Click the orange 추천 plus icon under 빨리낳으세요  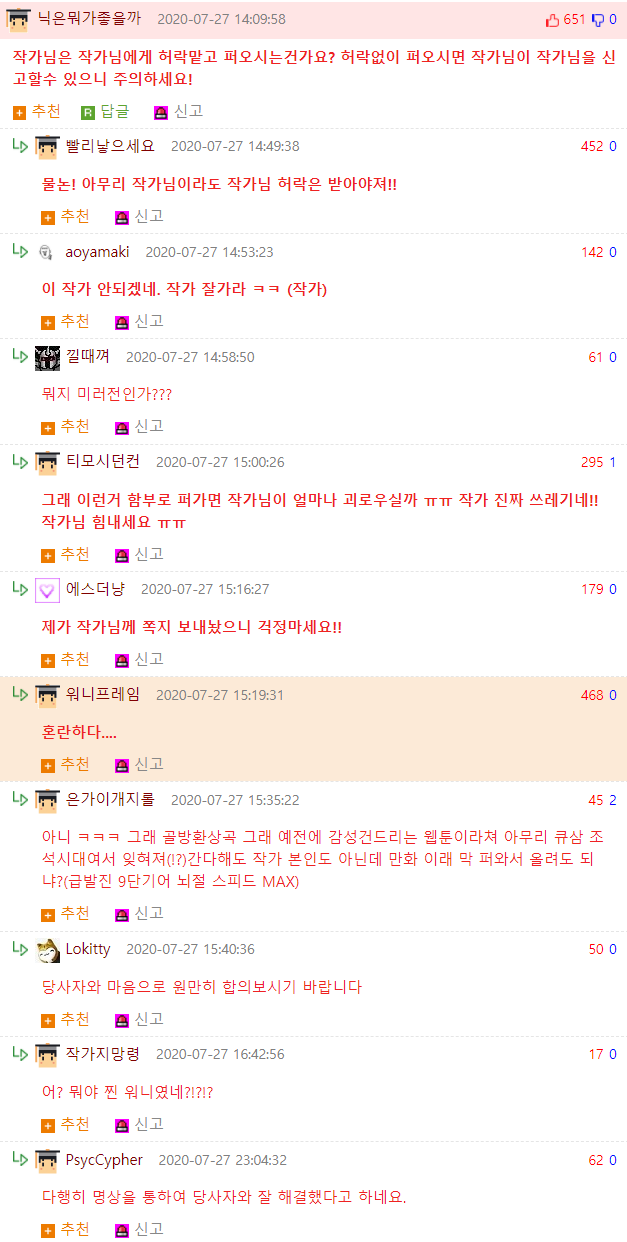tap(48, 217)
